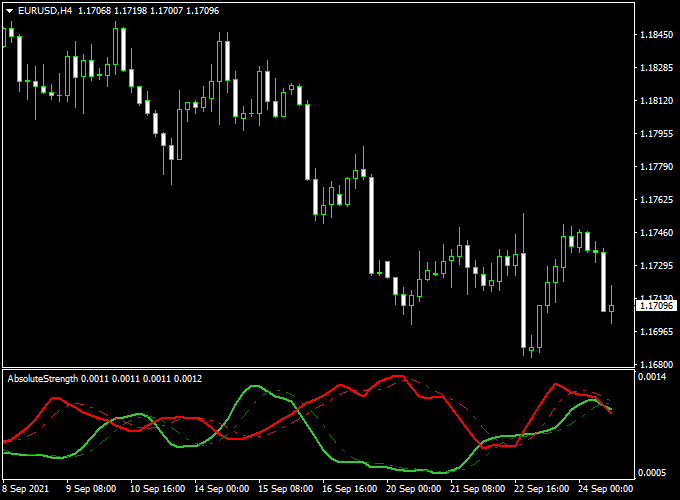
Task: Click the OHLC values 1.17068 1.17198 1.17007 1.17096
Action: pyautogui.click(x=148, y=11)
